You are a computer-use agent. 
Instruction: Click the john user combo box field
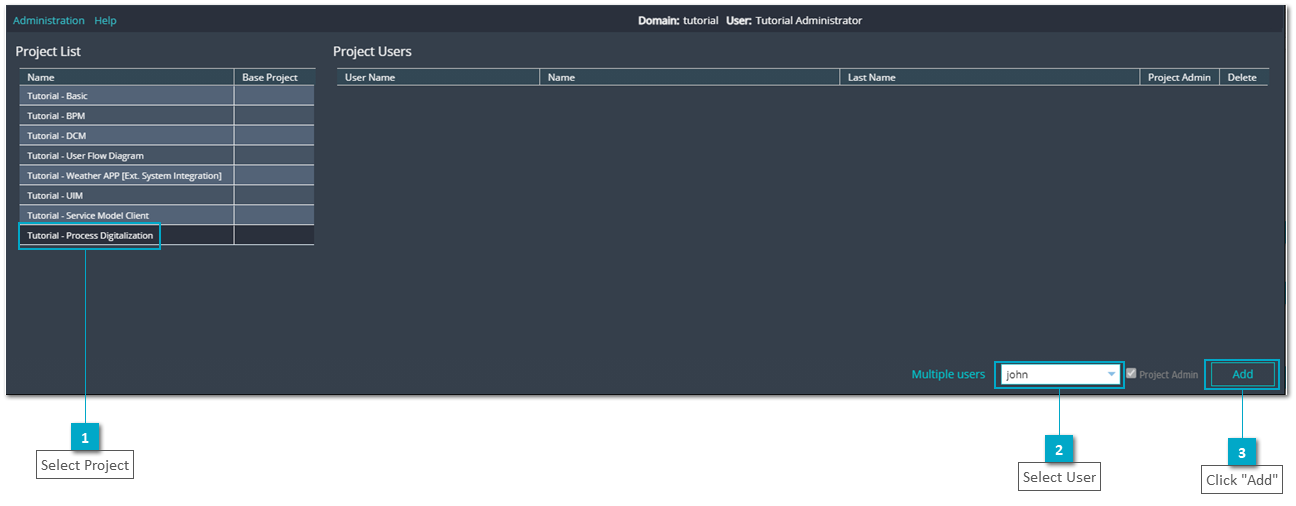(1059, 375)
